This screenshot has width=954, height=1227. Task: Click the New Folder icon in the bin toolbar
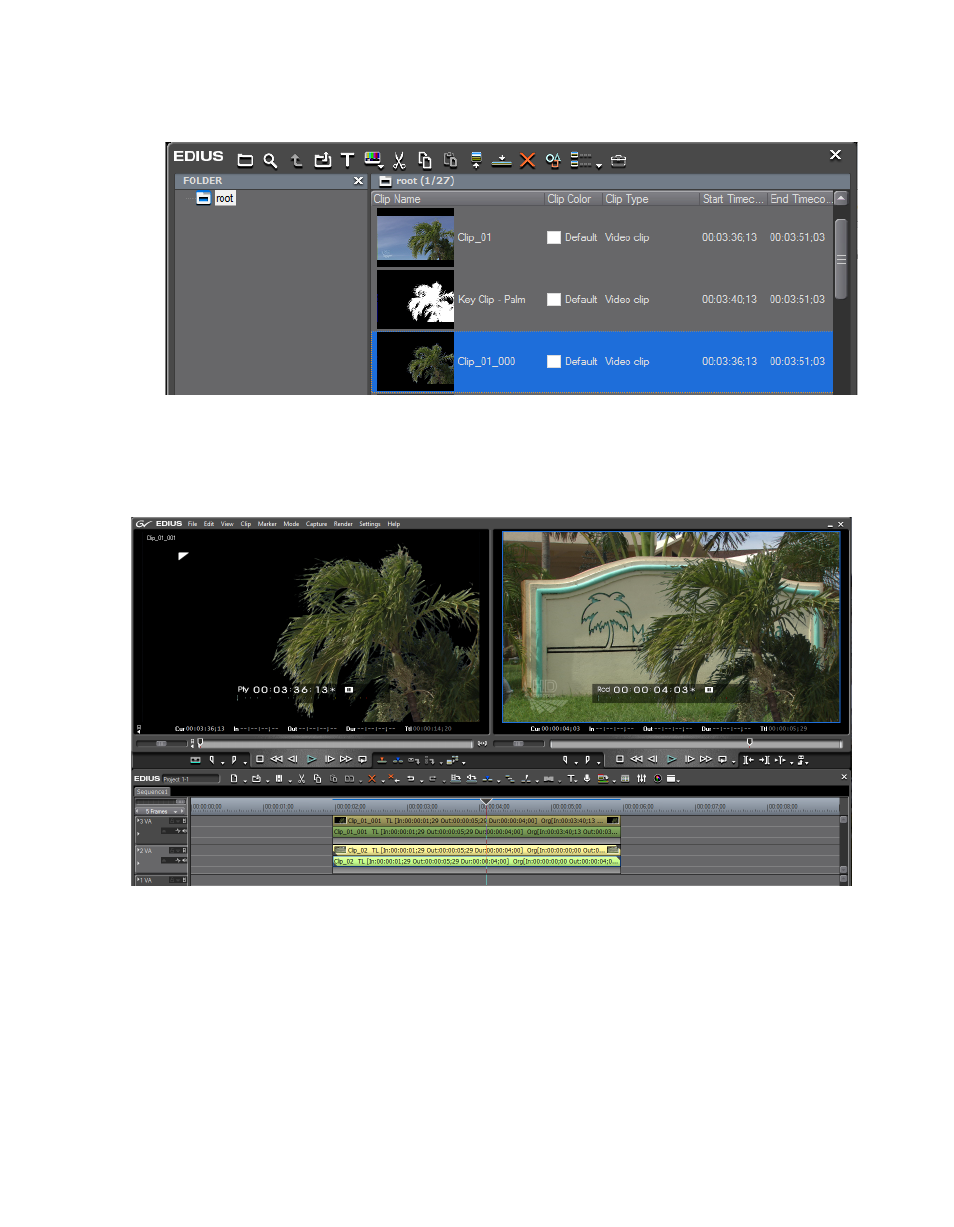pyautogui.click(x=245, y=160)
